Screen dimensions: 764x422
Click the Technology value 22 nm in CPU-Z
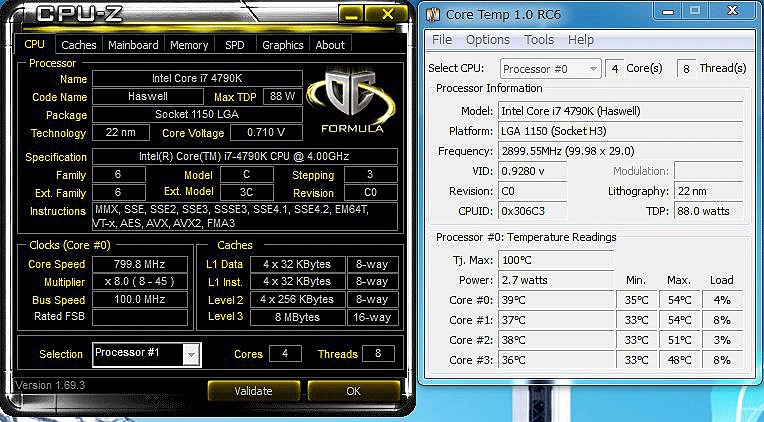121,133
